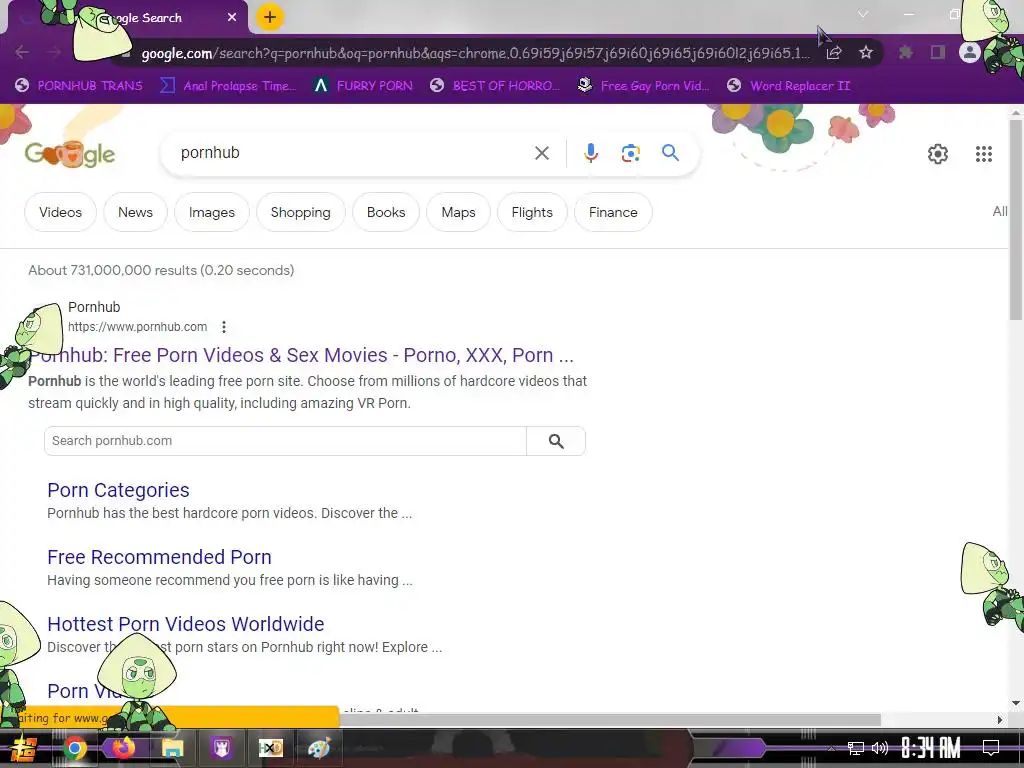This screenshot has height=768, width=1024.
Task: Switch to the Images filter
Action: [x=212, y=212]
